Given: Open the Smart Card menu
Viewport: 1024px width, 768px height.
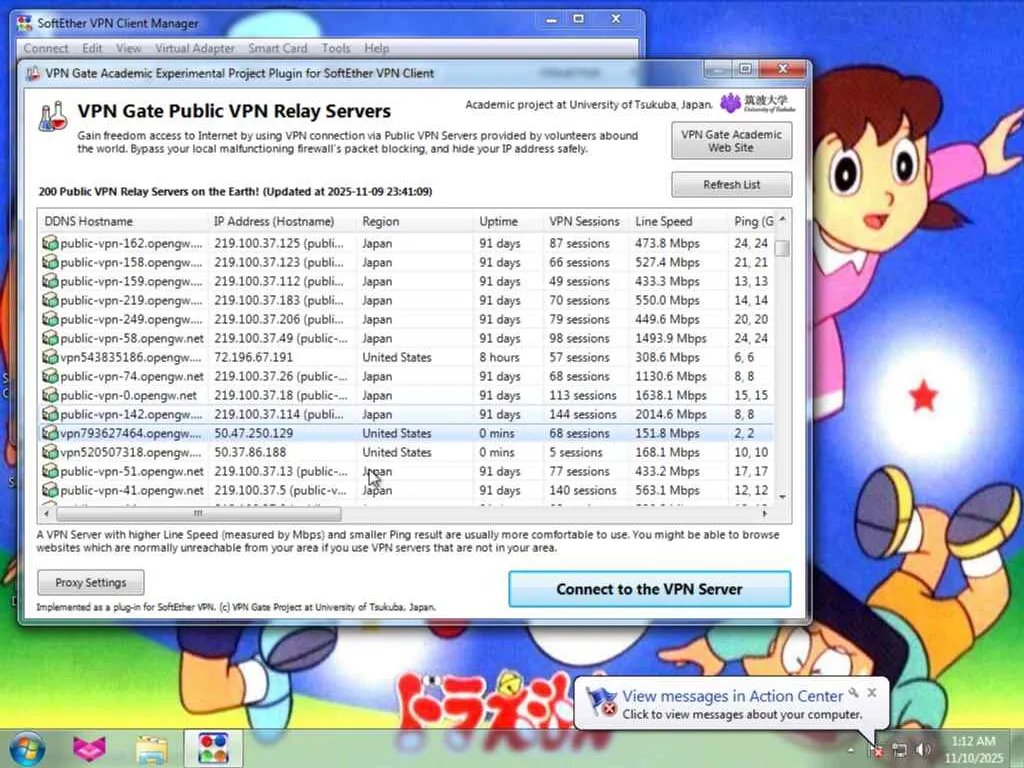Looking at the screenshot, I should [278, 48].
